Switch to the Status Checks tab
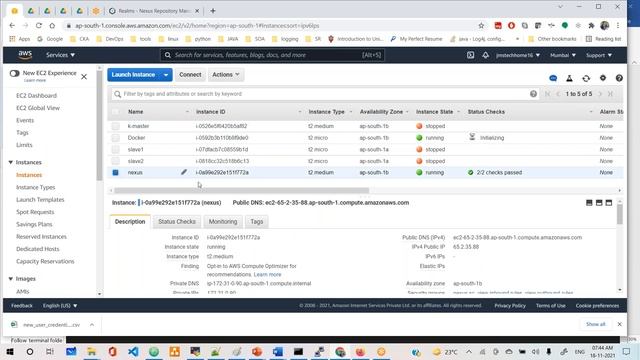The image size is (640, 360). click(x=177, y=222)
